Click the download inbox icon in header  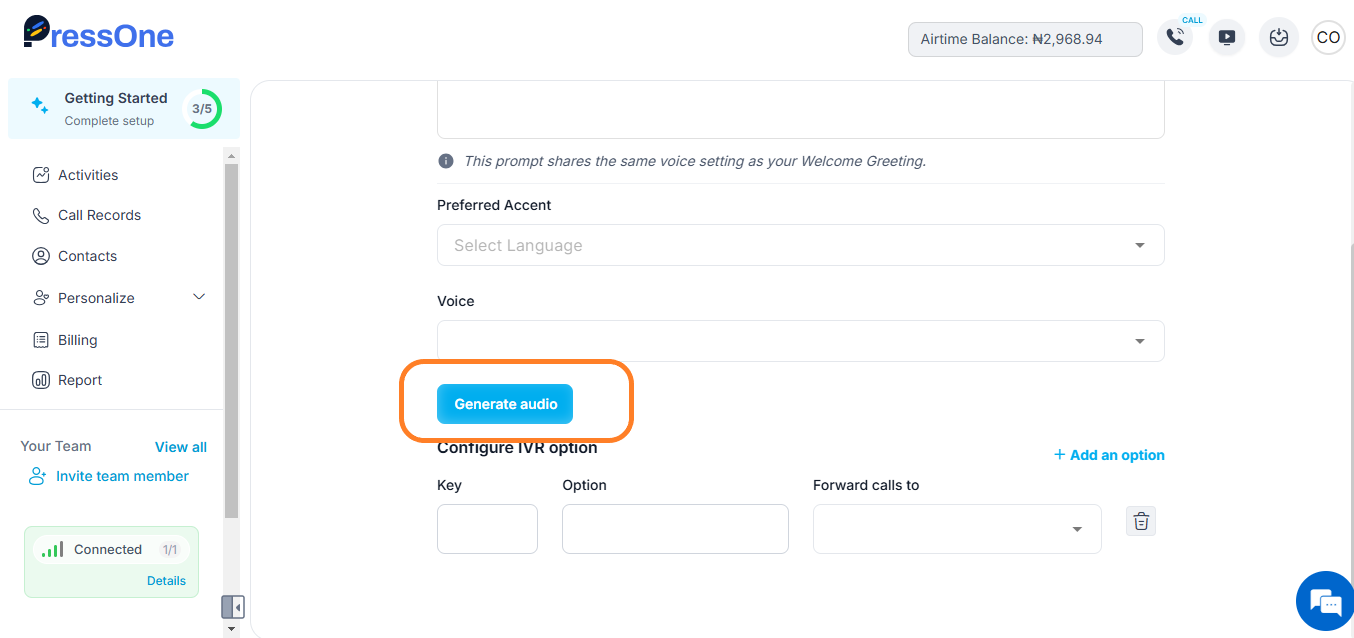(x=1278, y=38)
